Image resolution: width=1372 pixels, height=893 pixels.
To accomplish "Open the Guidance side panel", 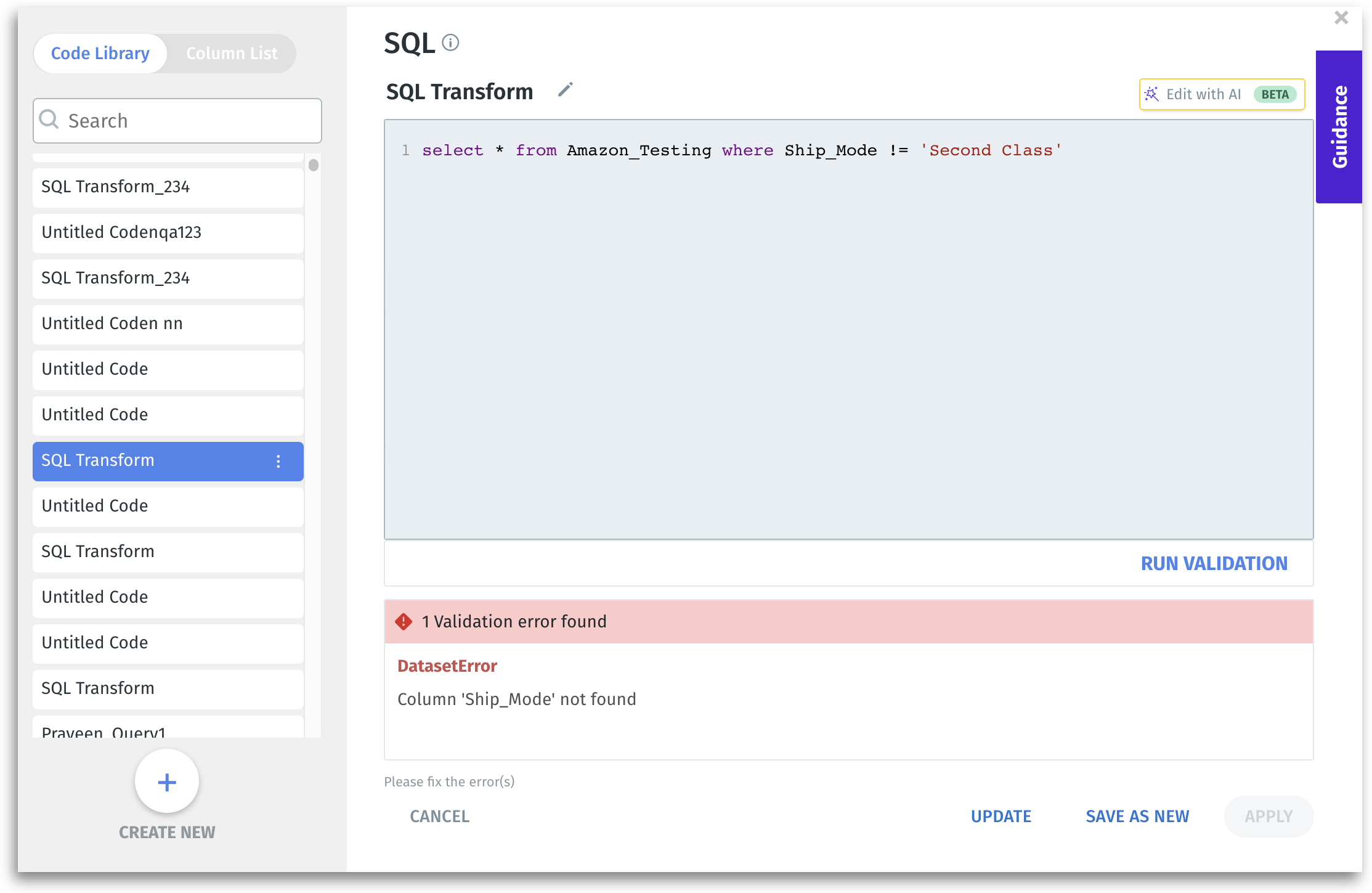I will coord(1339,127).
